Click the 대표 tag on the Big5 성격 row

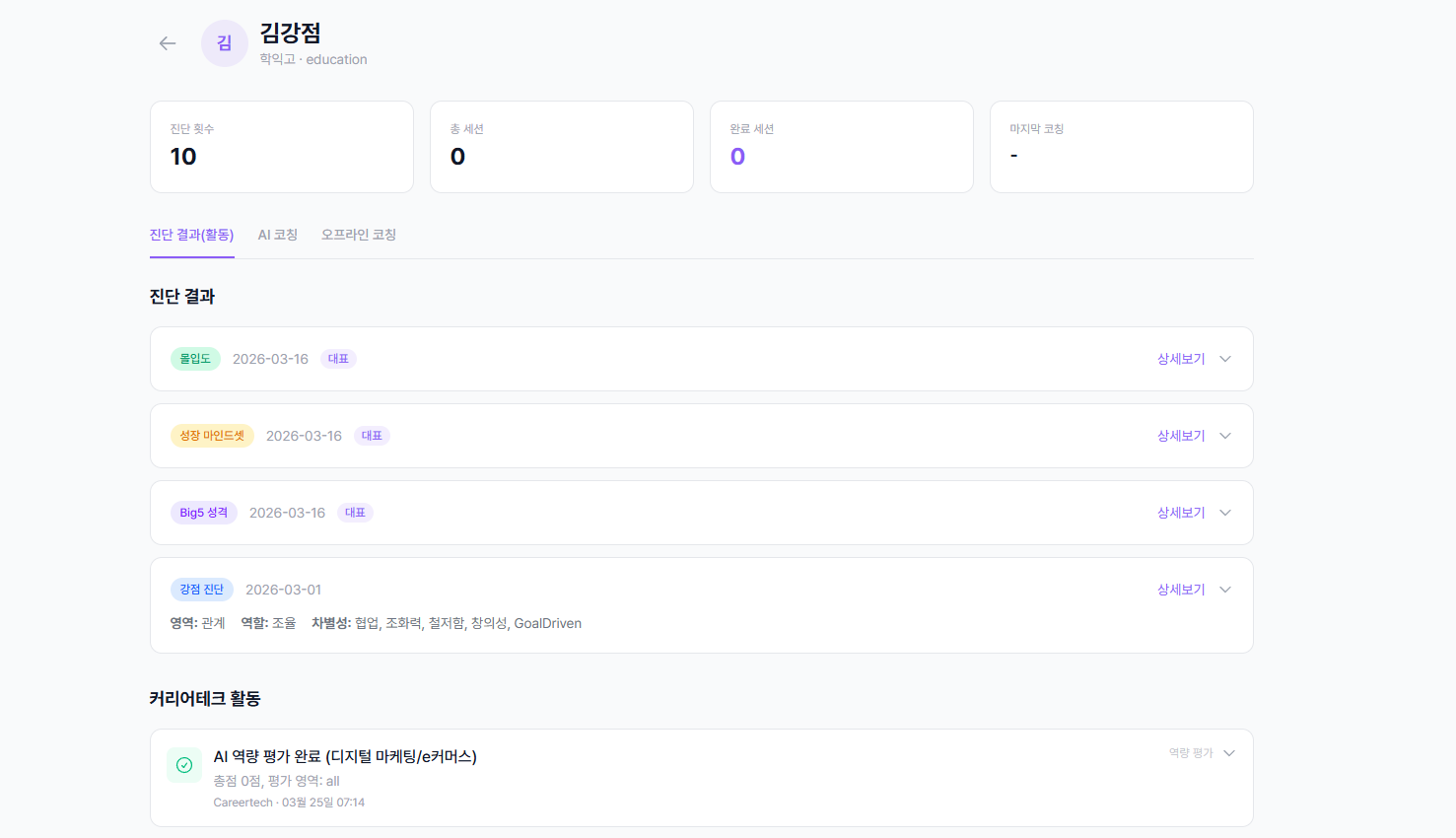coord(356,512)
